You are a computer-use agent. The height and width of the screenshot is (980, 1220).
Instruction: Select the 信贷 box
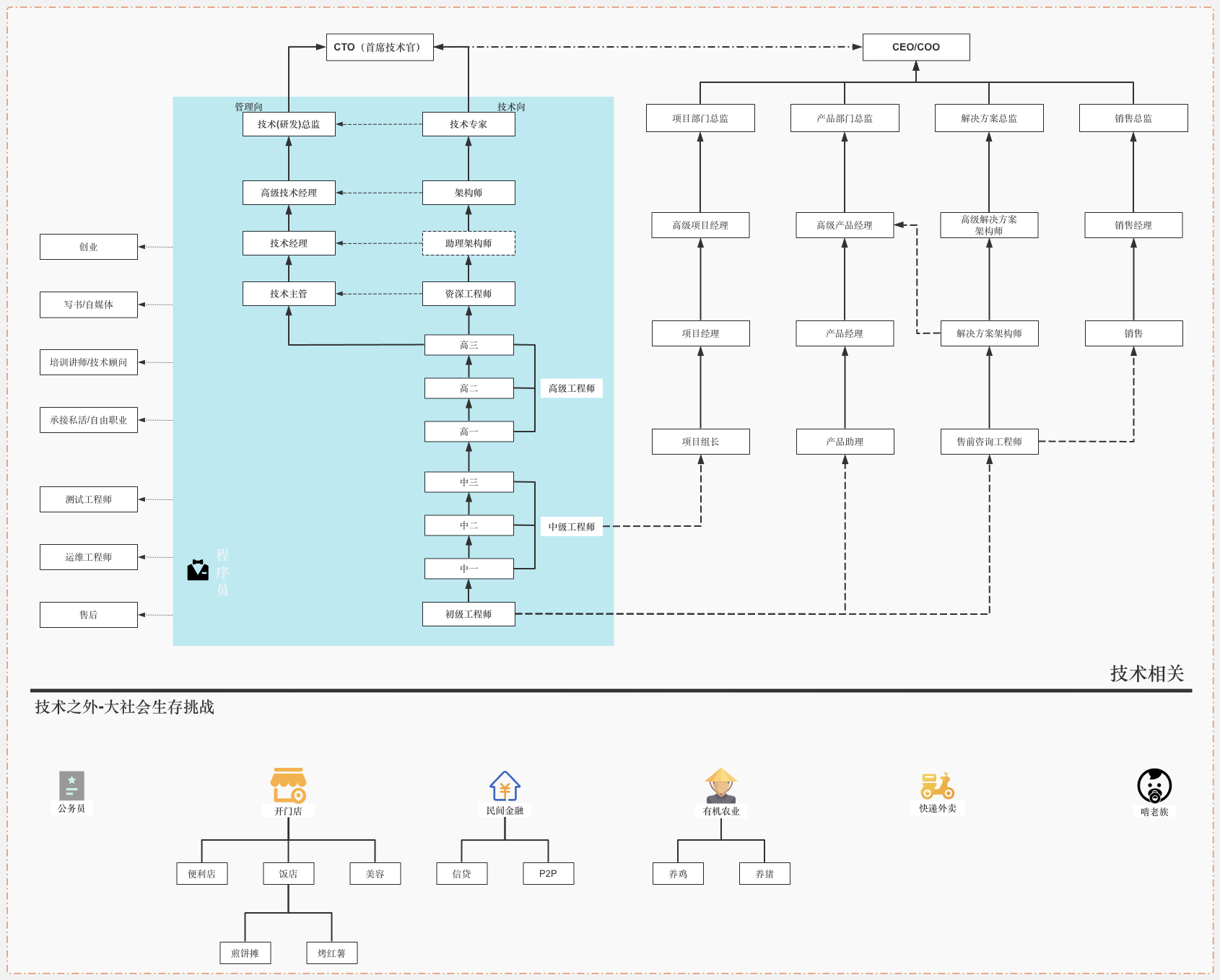click(x=462, y=874)
